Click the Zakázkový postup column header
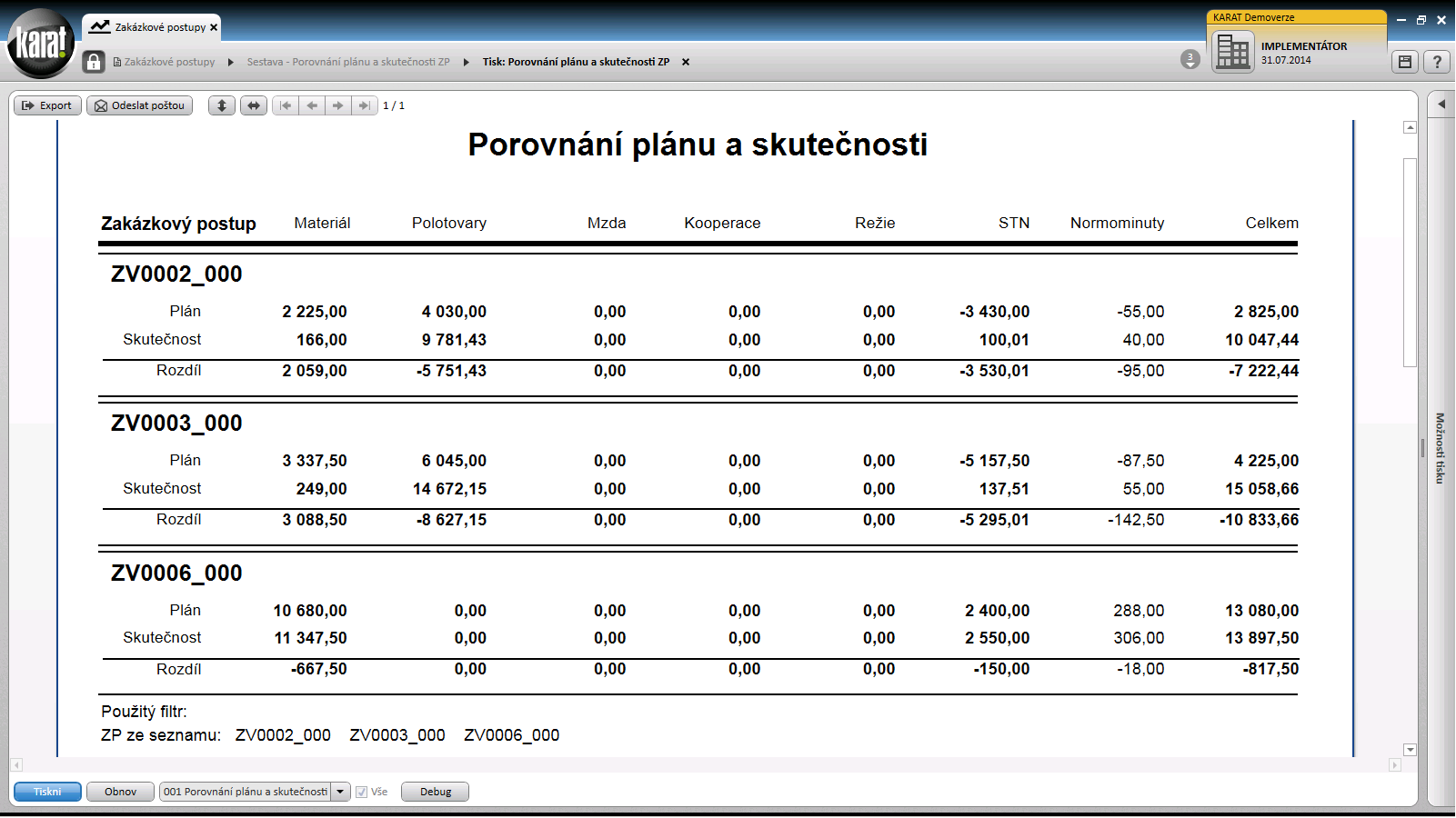 178,224
